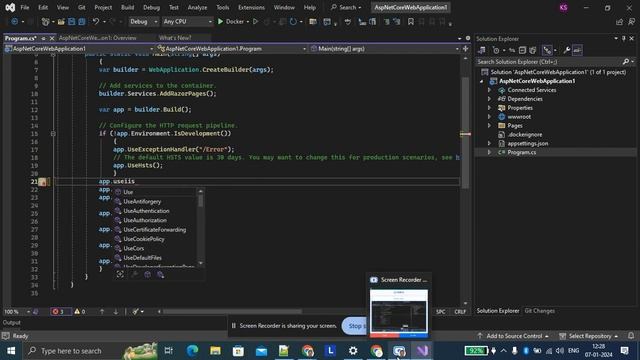Switch to AspNetCoreWe...on1: Overview tab
This screenshot has width=640, height=360.
[98, 38]
